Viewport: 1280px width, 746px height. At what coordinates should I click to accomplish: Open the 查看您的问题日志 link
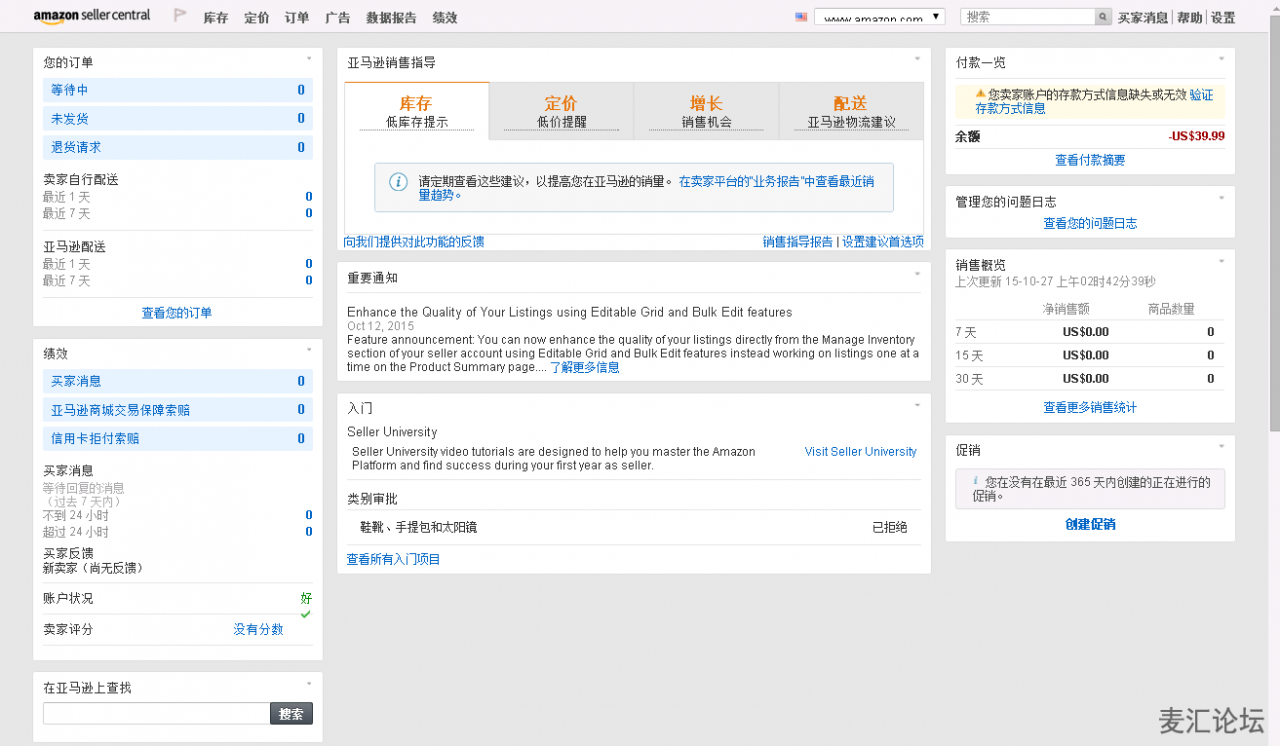(x=1090, y=224)
